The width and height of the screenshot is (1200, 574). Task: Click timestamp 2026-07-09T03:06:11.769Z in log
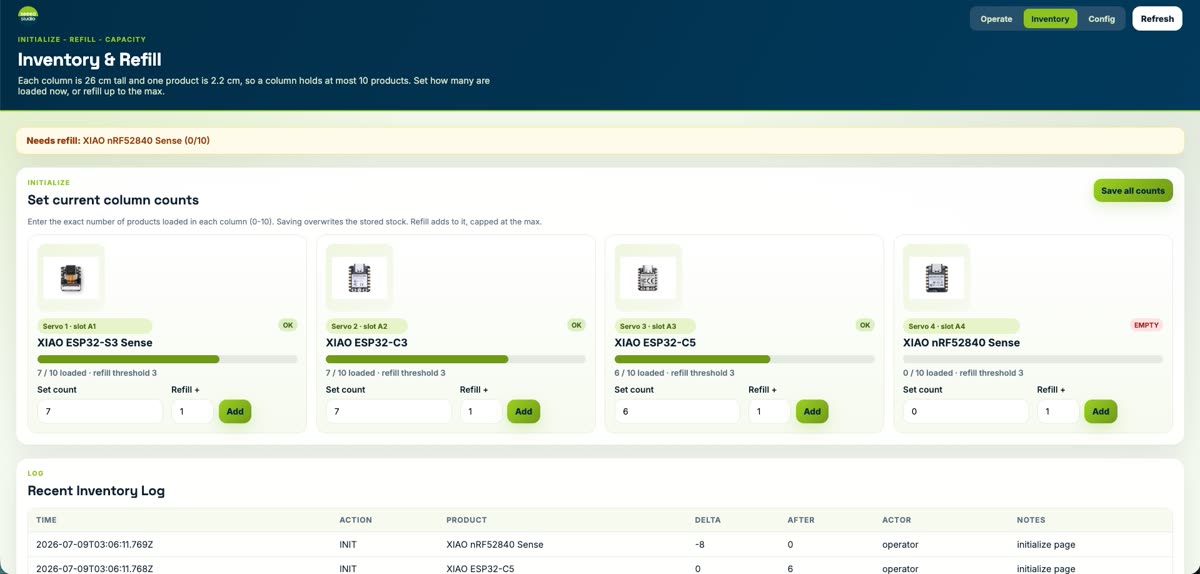pyautogui.click(x=95, y=545)
